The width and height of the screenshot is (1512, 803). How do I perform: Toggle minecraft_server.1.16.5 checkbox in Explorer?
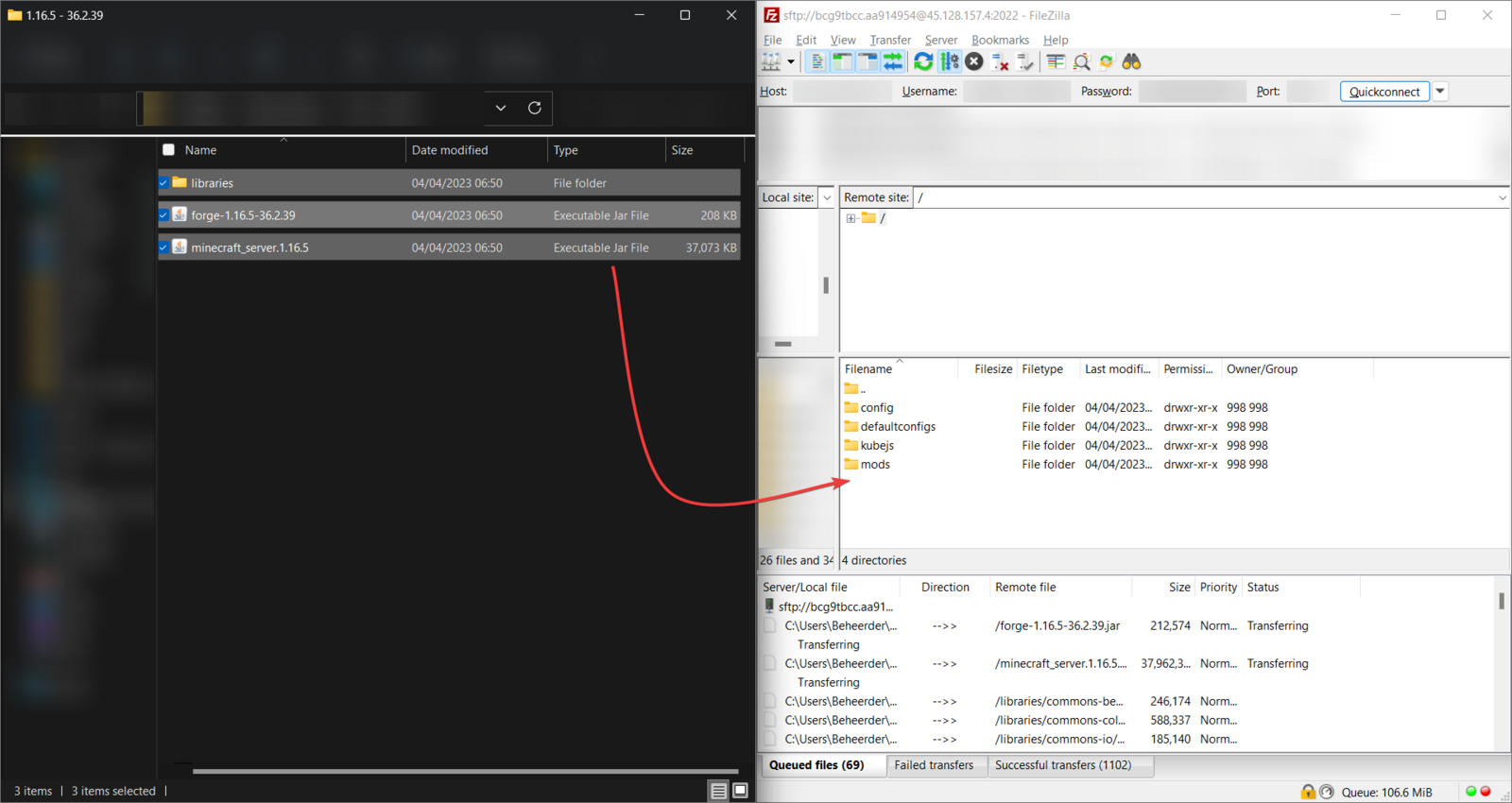[x=163, y=248]
